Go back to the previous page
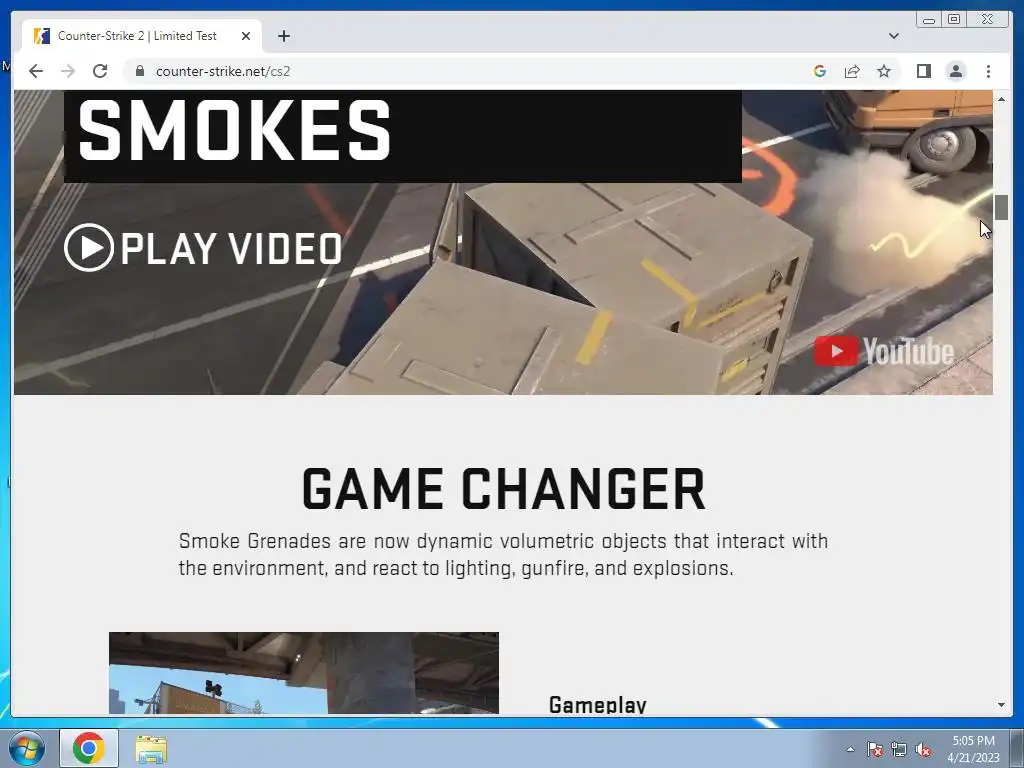This screenshot has height=768, width=1024. (x=36, y=71)
